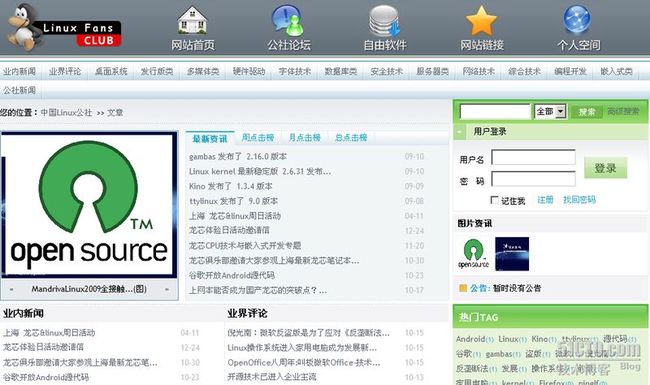The height and width of the screenshot is (385, 650).
Task: Open 龙芯体验日活动邀请信 under 业内新闻
Action: tap(43, 347)
